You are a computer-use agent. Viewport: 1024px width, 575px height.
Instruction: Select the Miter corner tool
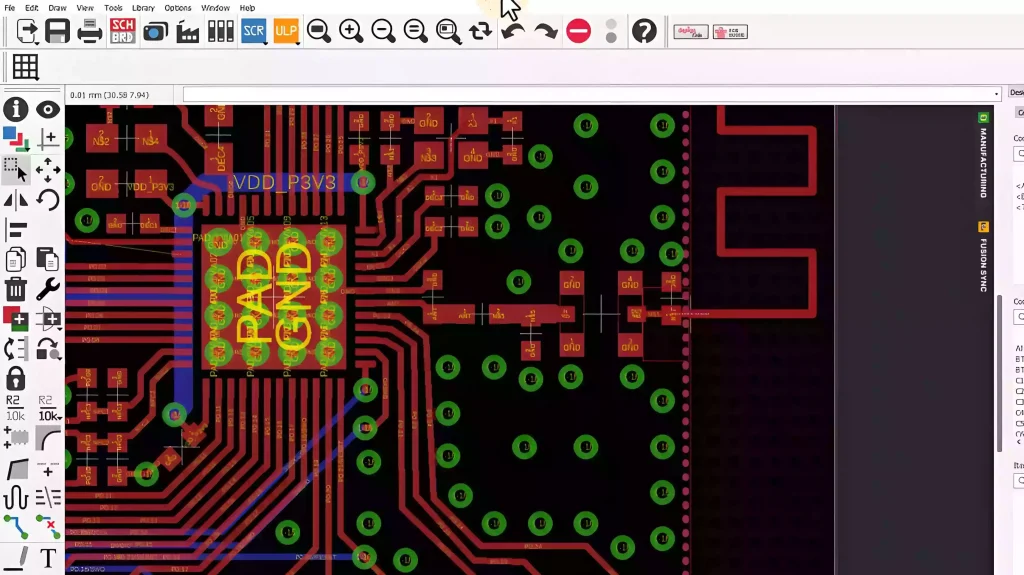(x=48, y=438)
